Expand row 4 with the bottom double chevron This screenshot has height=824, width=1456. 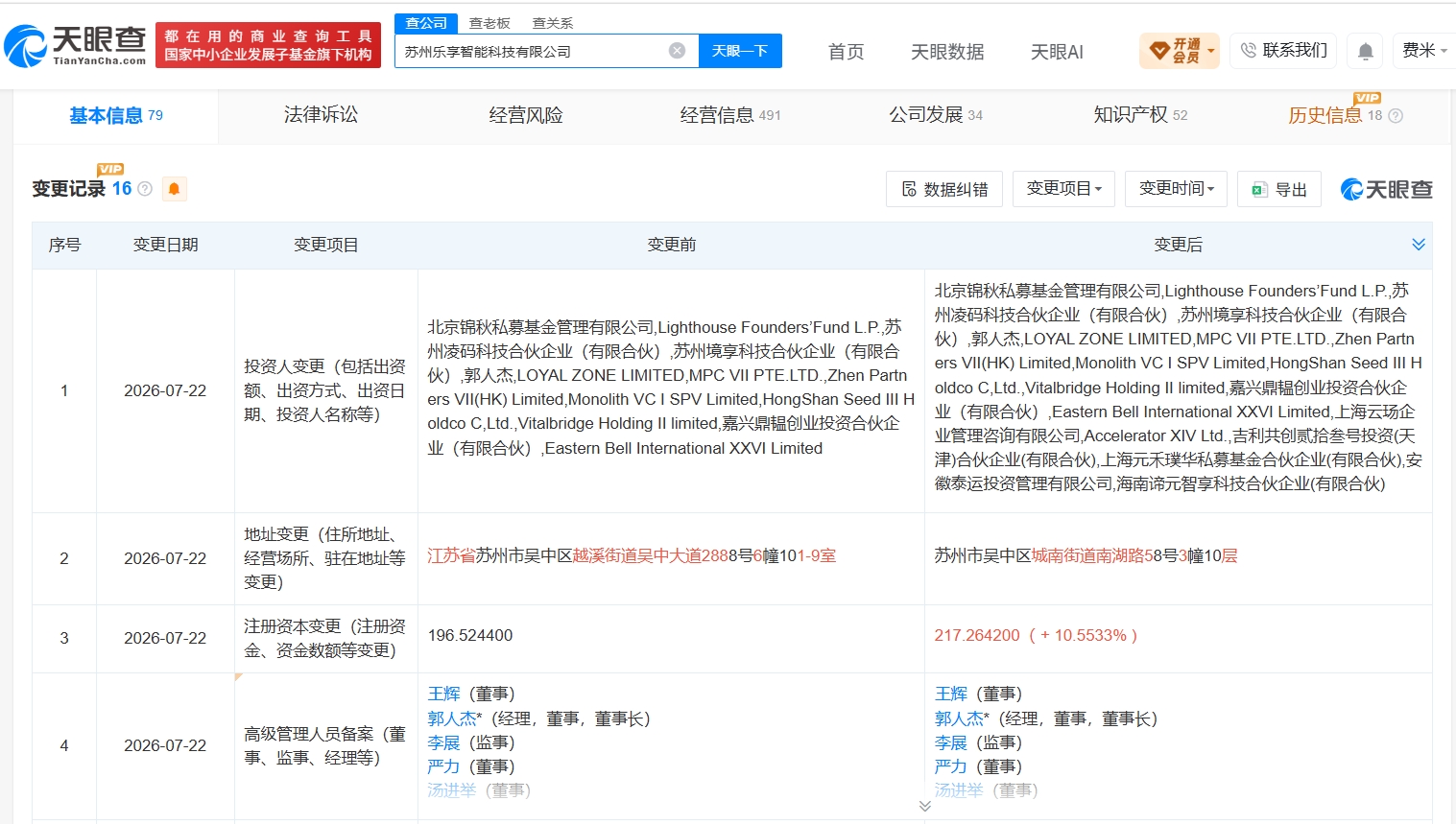tap(924, 806)
